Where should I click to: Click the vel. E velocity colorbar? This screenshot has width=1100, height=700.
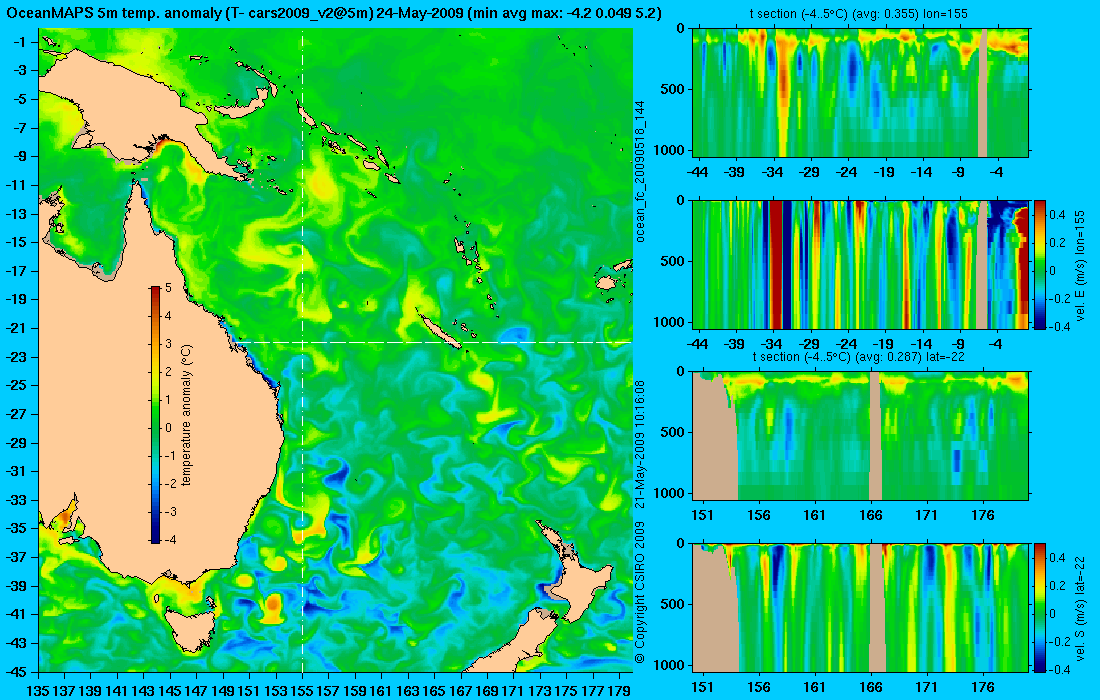pos(1040,264)
